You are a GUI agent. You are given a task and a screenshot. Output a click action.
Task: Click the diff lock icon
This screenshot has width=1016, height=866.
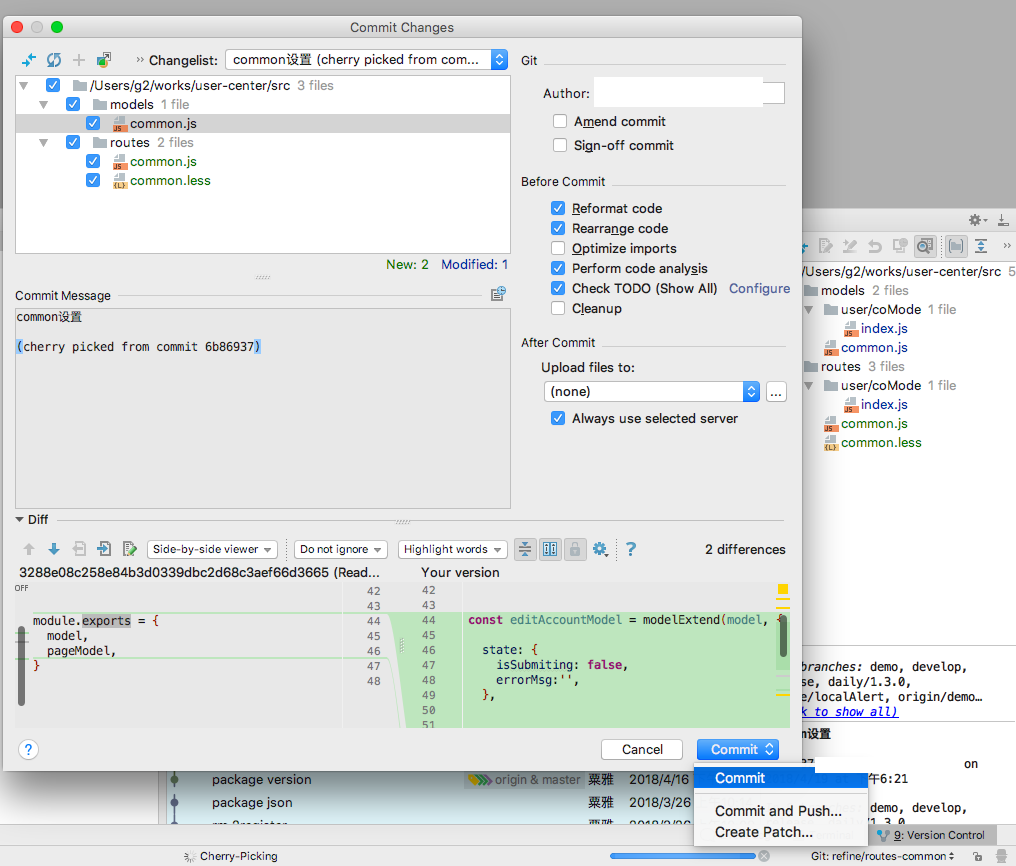pos(575,549)
